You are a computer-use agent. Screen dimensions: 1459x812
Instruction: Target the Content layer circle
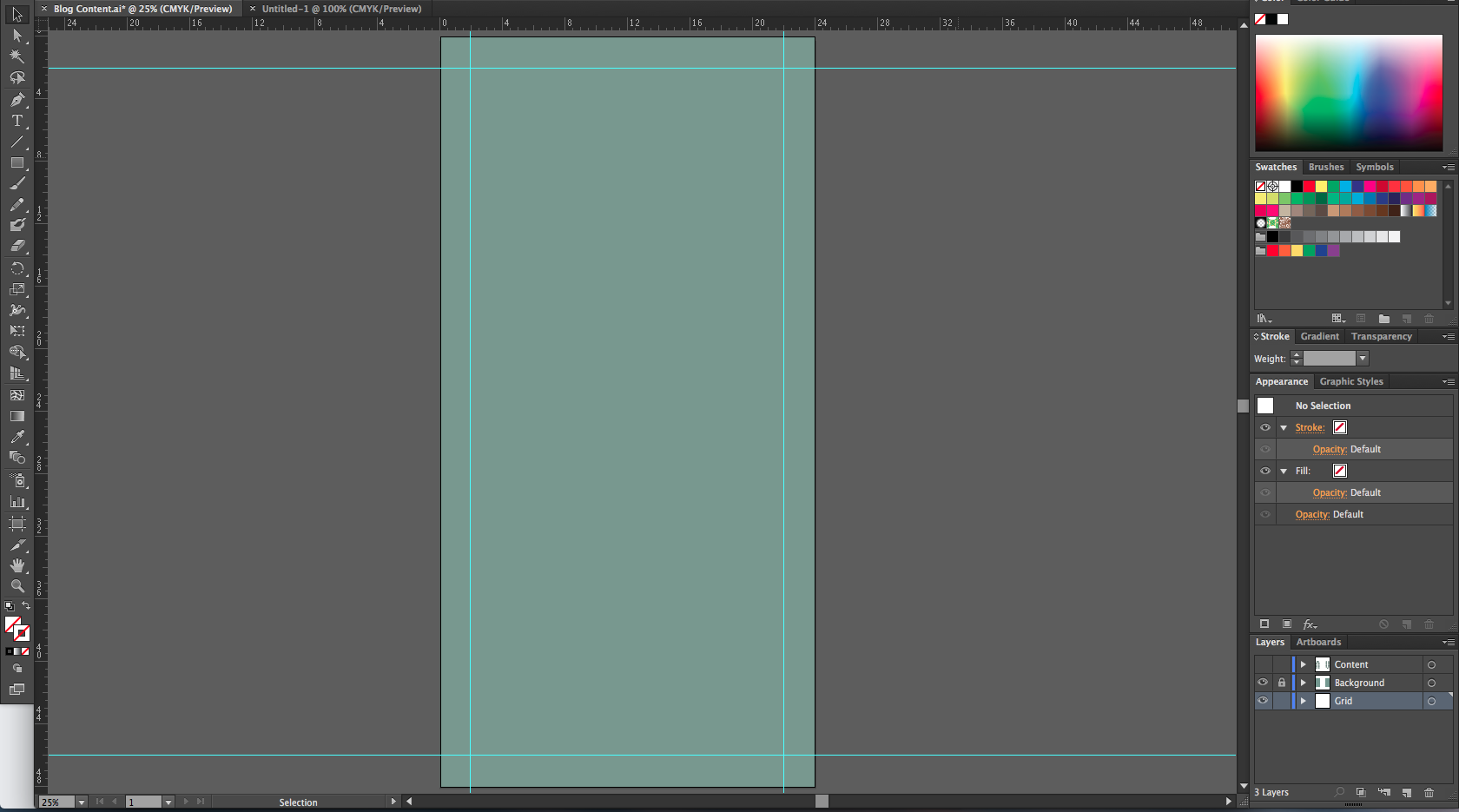pyautogui.click(x=1431, y=665)
